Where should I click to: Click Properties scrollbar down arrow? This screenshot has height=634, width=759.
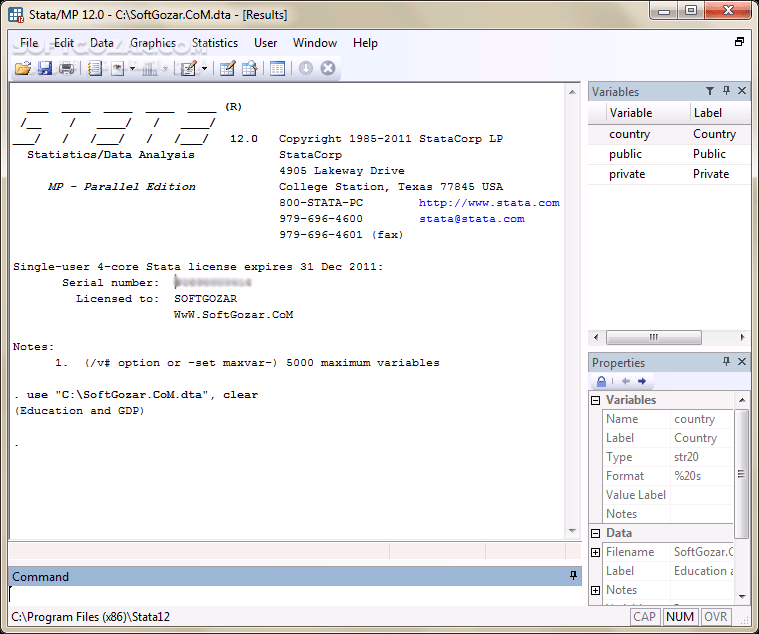pos(742,597)
